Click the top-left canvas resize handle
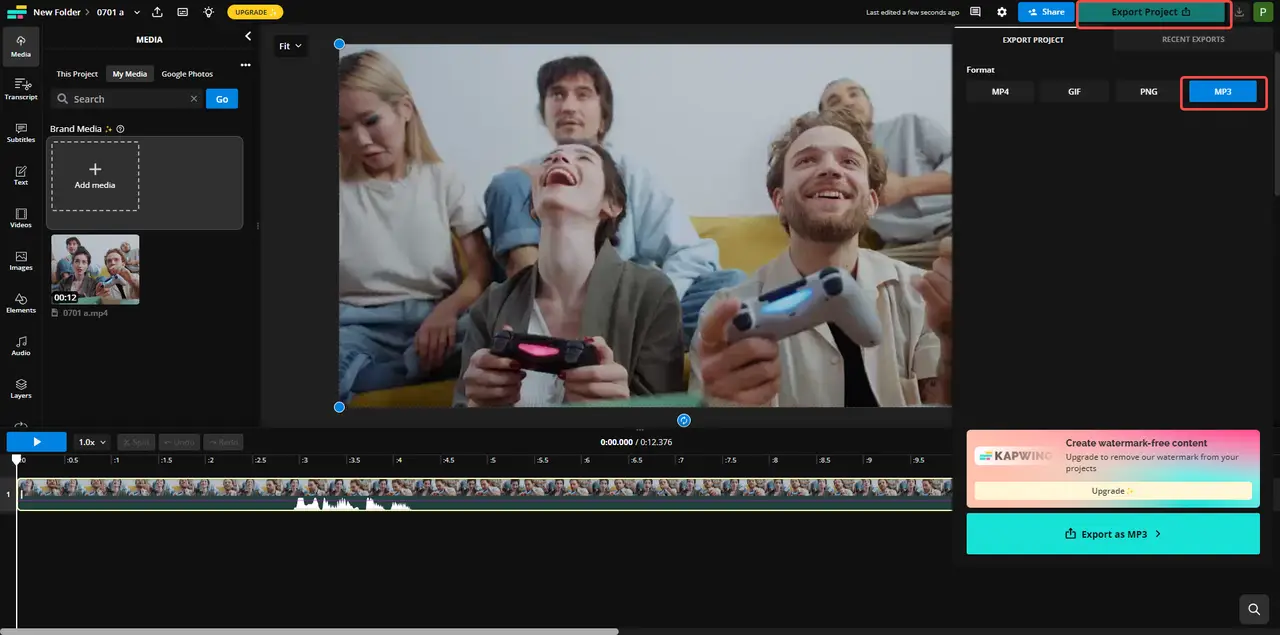 tap(339, 44)
